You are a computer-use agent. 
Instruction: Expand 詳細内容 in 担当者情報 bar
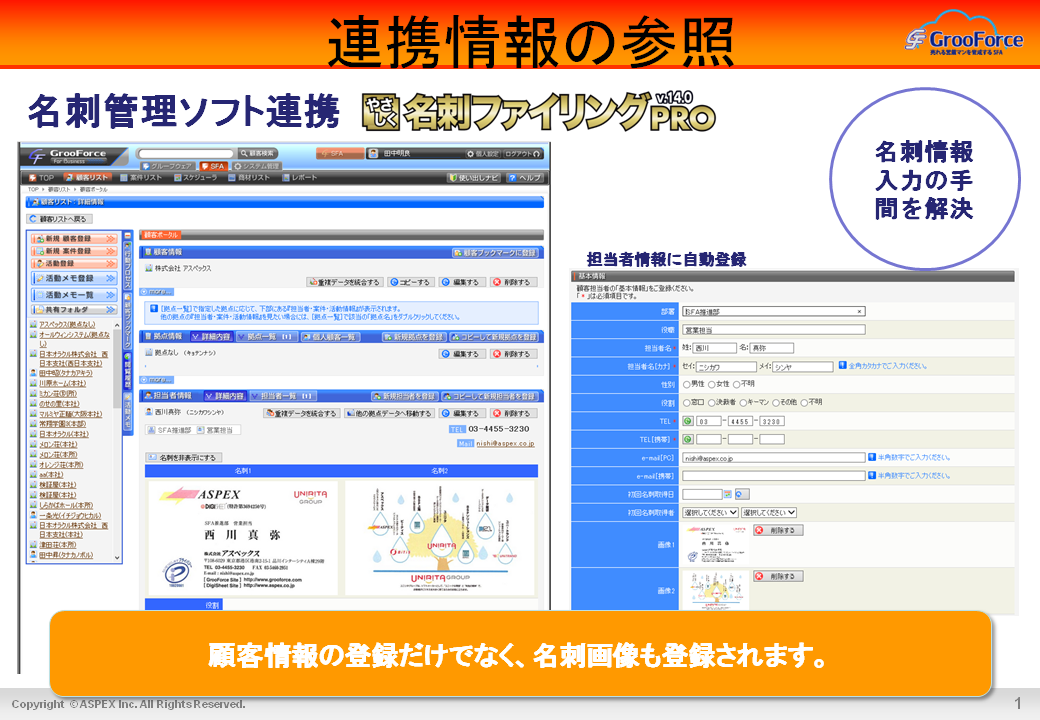pos(225,396)
